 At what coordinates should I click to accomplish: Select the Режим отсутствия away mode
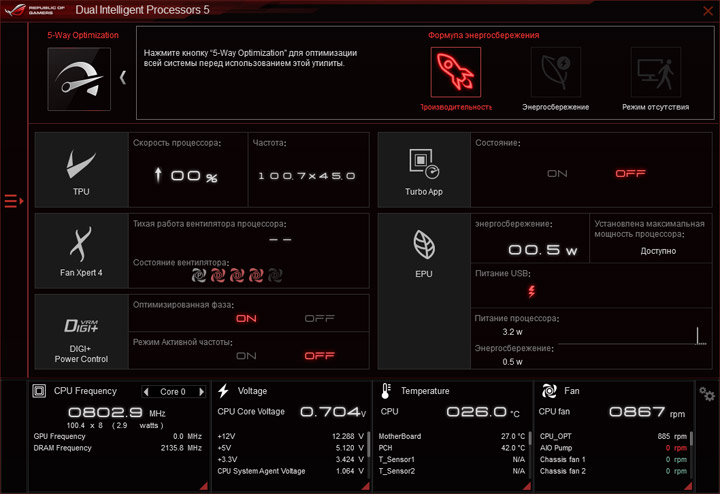coord(655,72)
